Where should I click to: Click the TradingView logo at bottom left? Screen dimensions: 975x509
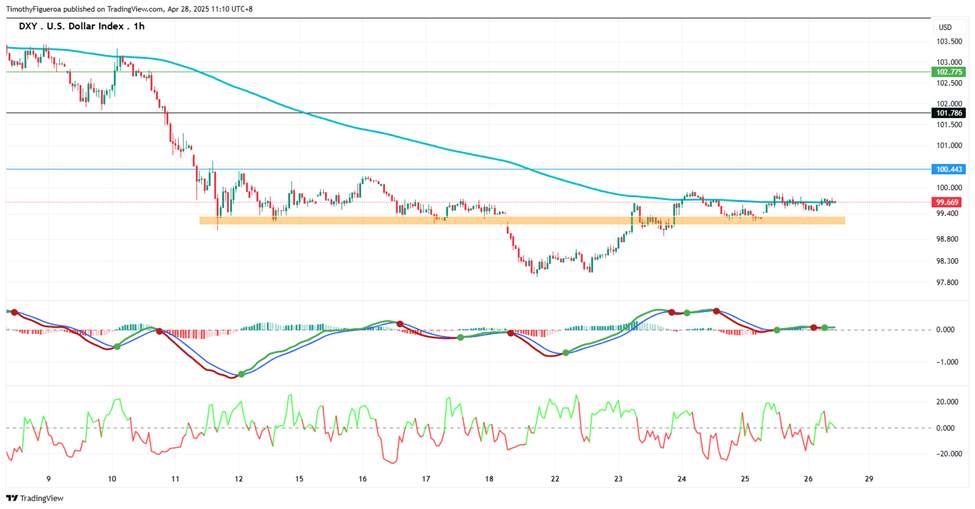click(35, 498)
